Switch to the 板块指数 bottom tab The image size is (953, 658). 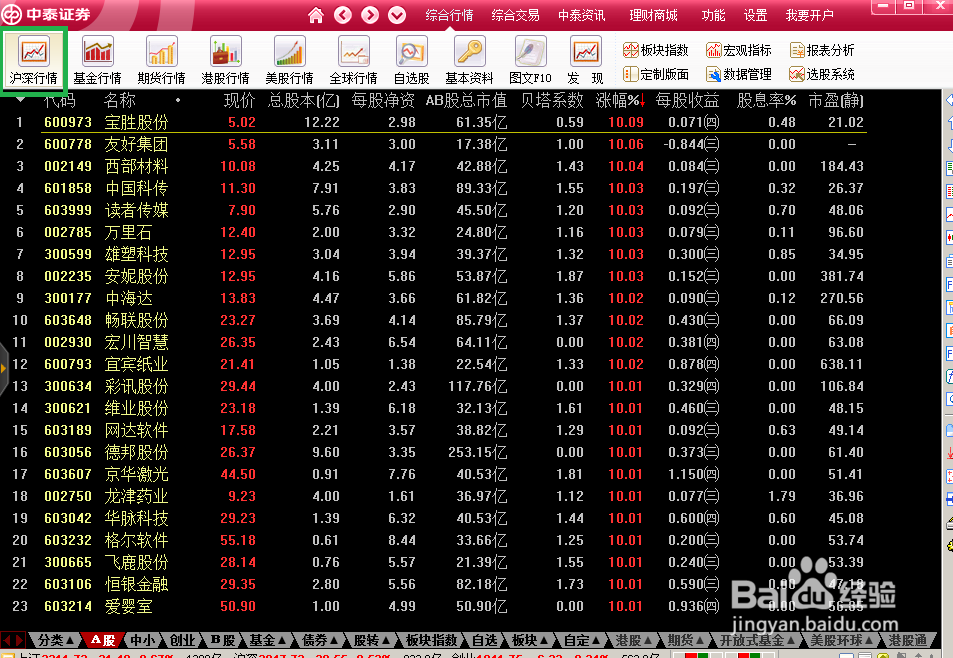(431, 640)
